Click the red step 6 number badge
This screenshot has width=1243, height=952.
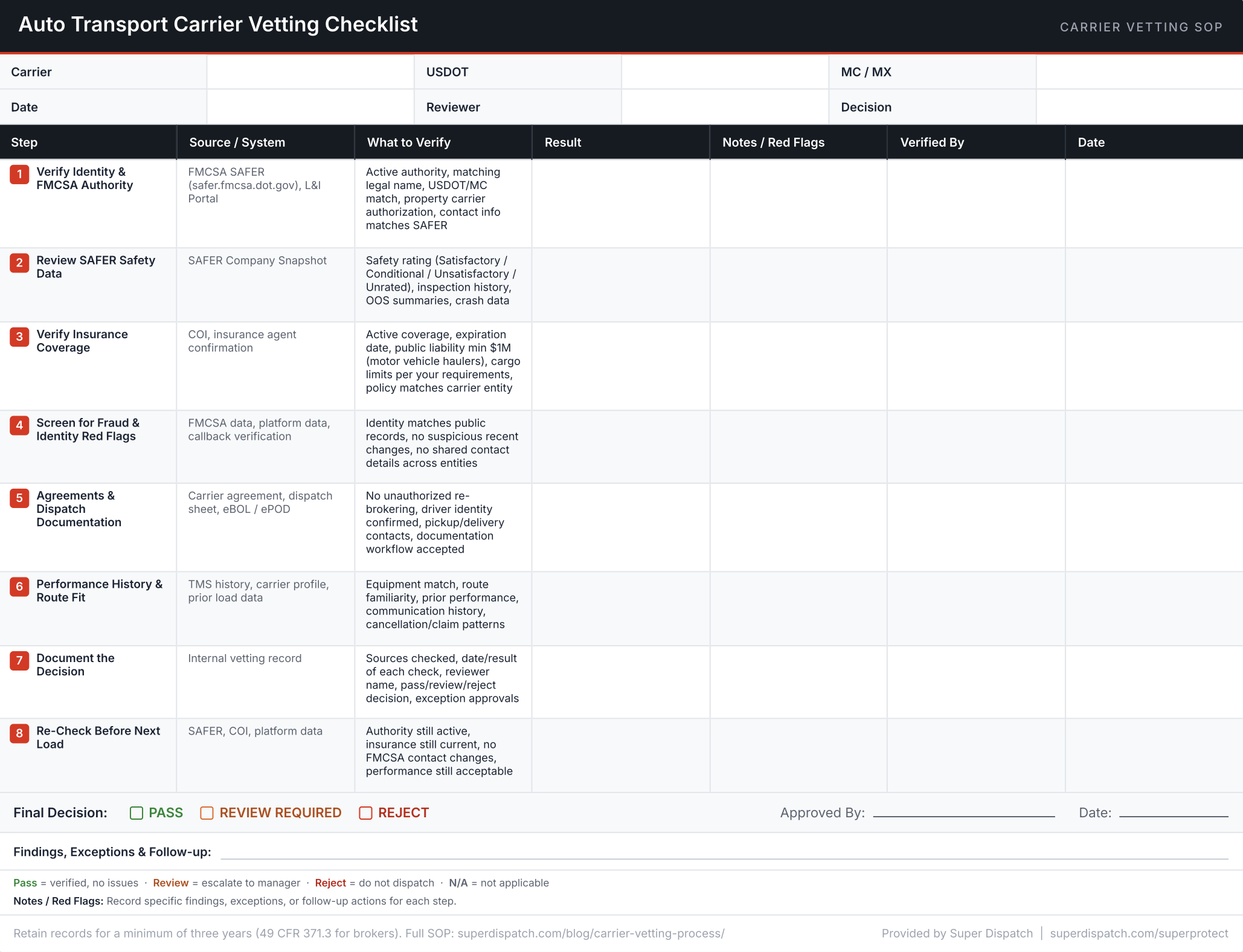coord(19,587)
